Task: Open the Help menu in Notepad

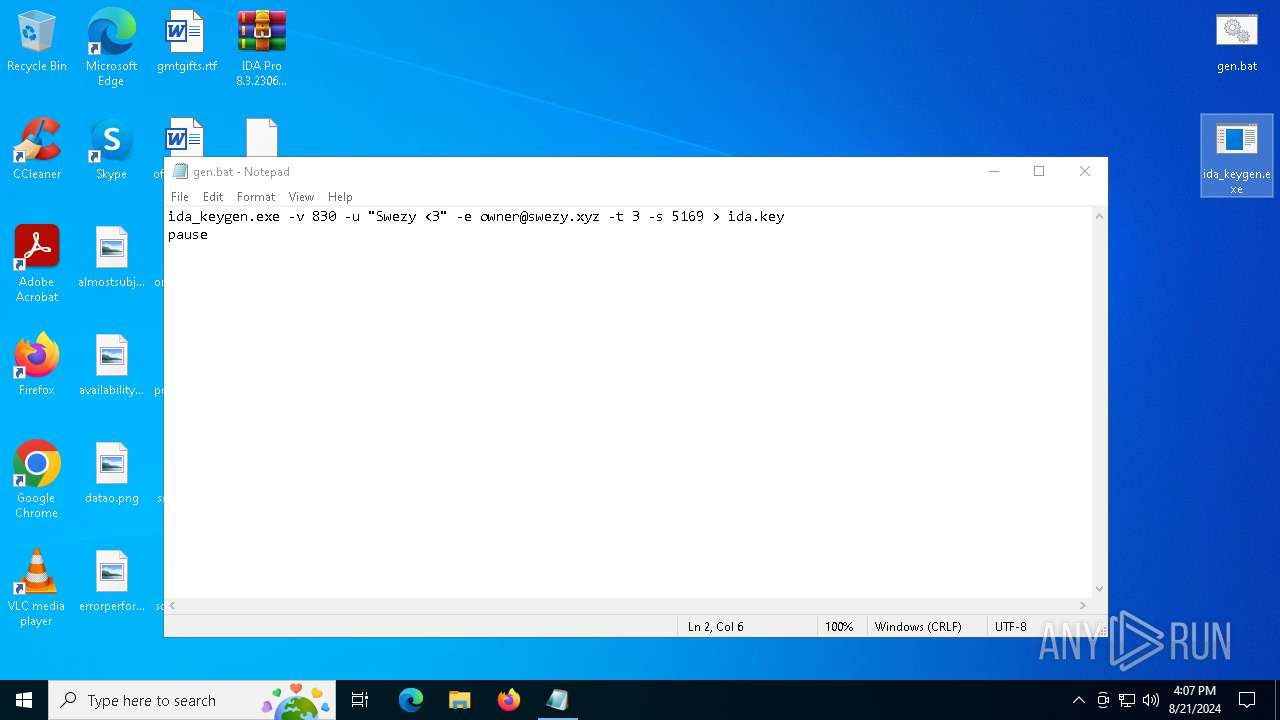Action: coord(340,197)
